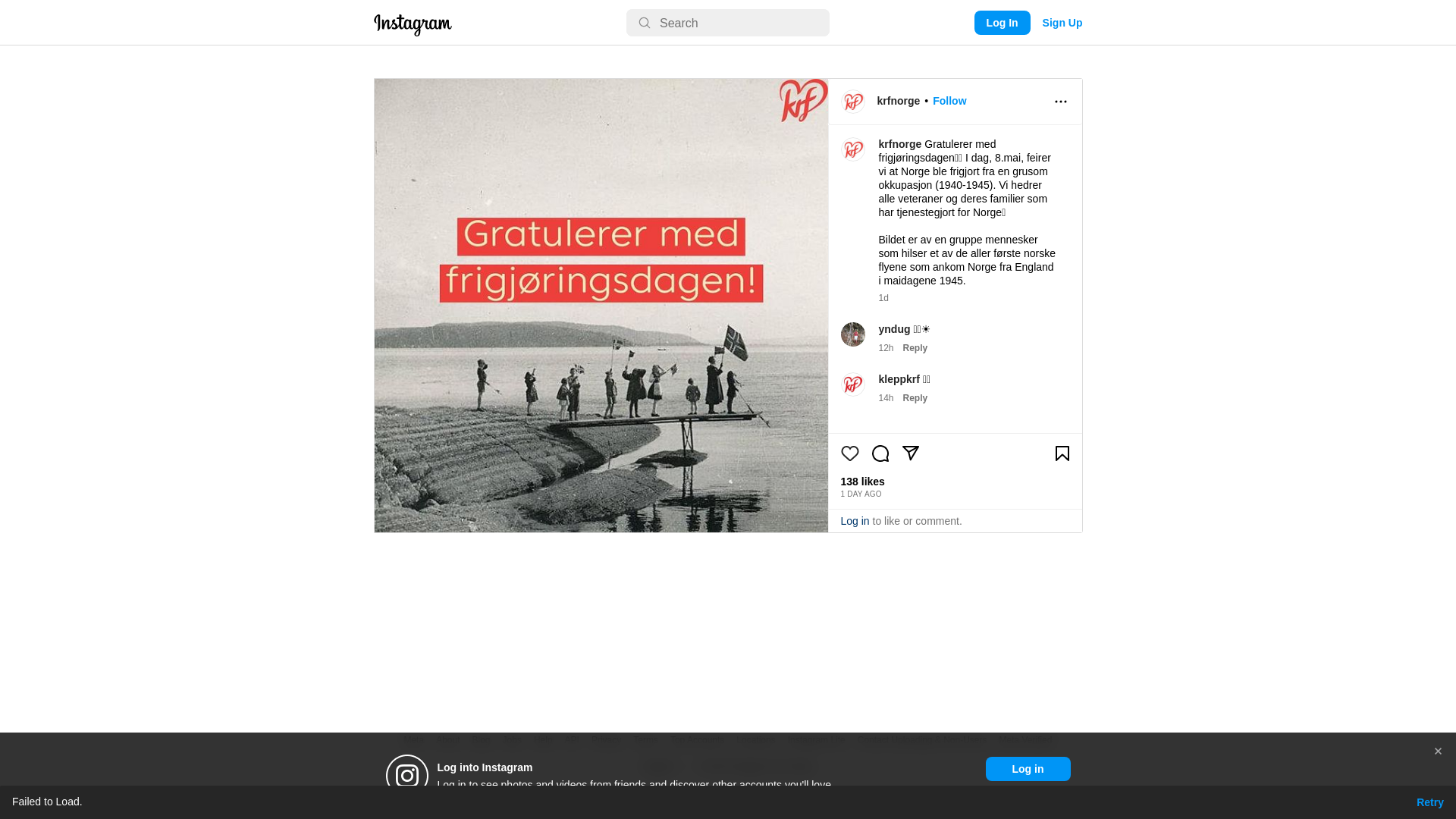
Task: Click 'Log in' to like or comment
Action: (855, 521)
